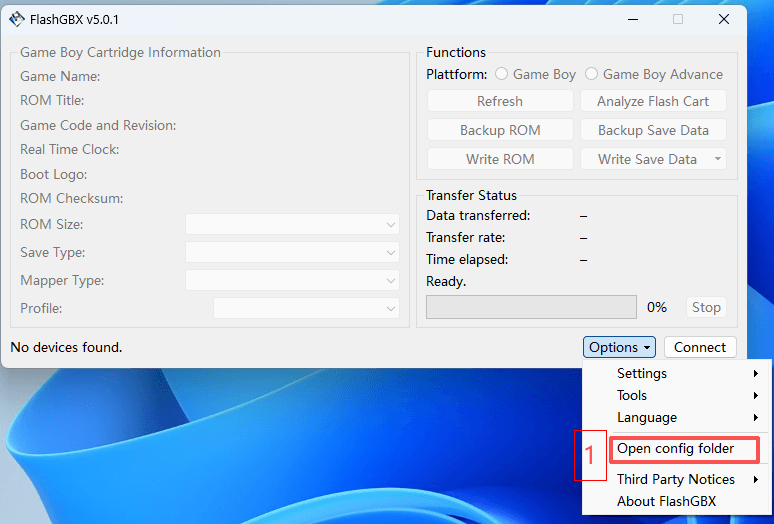Click the Write ROM button
Viewport: 774px width, 524px height.
point(500,159)
